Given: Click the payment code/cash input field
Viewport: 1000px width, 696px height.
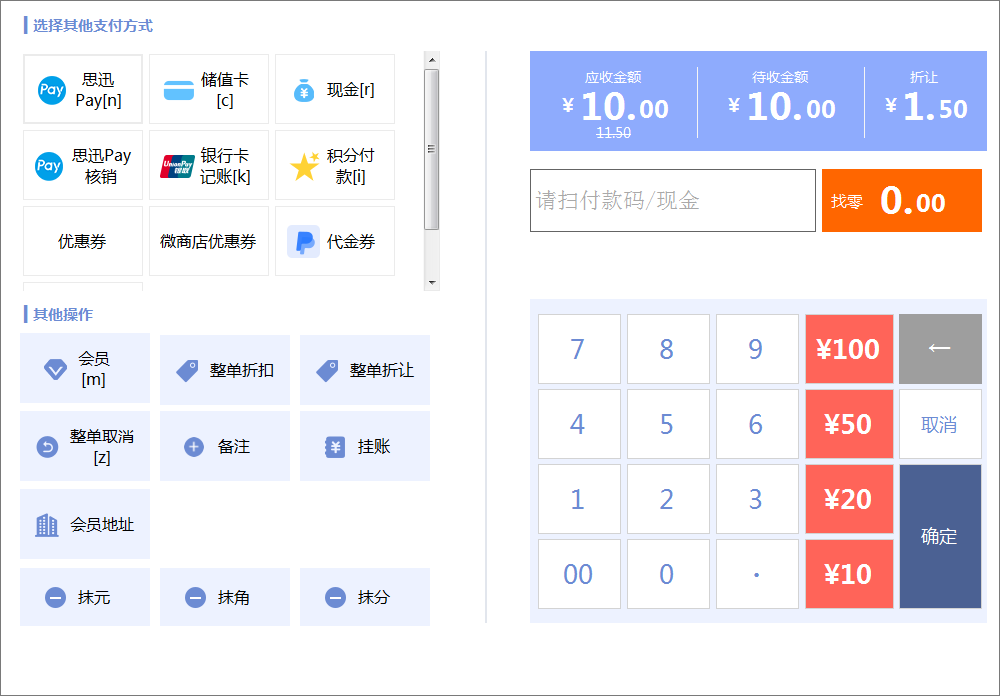Looking at the screenshot, I should pyautogui.click(x=673, y=200).
